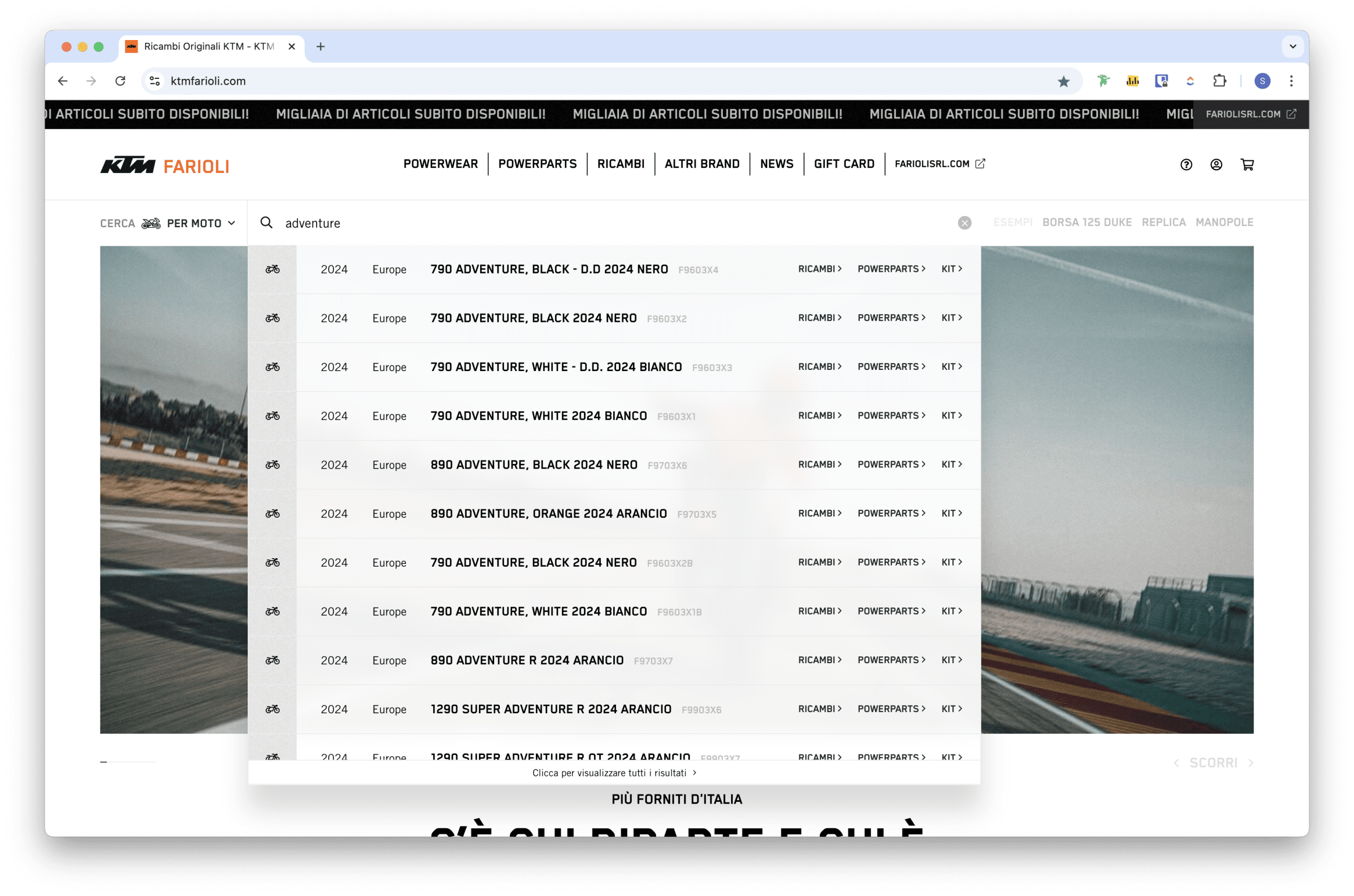Open Kit for 1290 Super Adventure R
Screen dimensions: 1354x896
click(951, 709)
